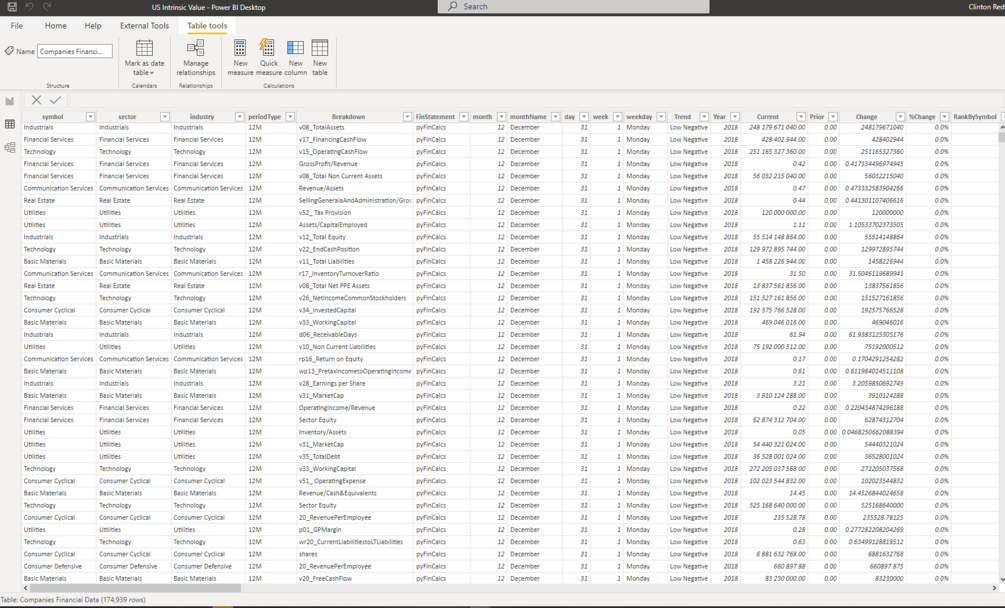1005x608 pixels.
Task: Click the rp16_Return on Equity cell
Action: tap(354, 359)
